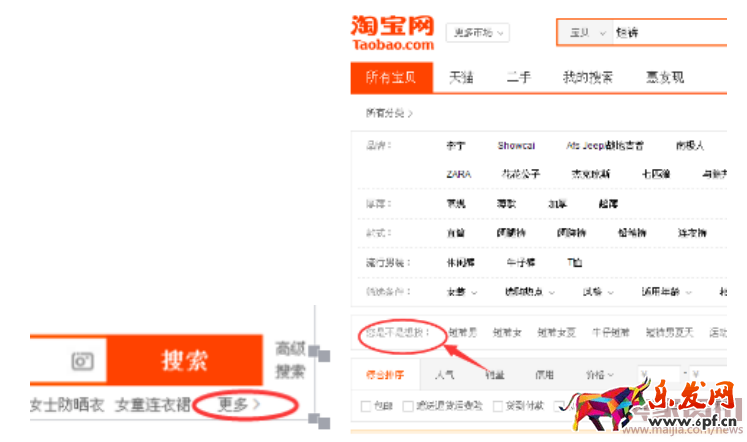747x442 pixels.
Task: Click suggested search 短裤男夏天
Action: pyautogui.click(x=669, y=332)
